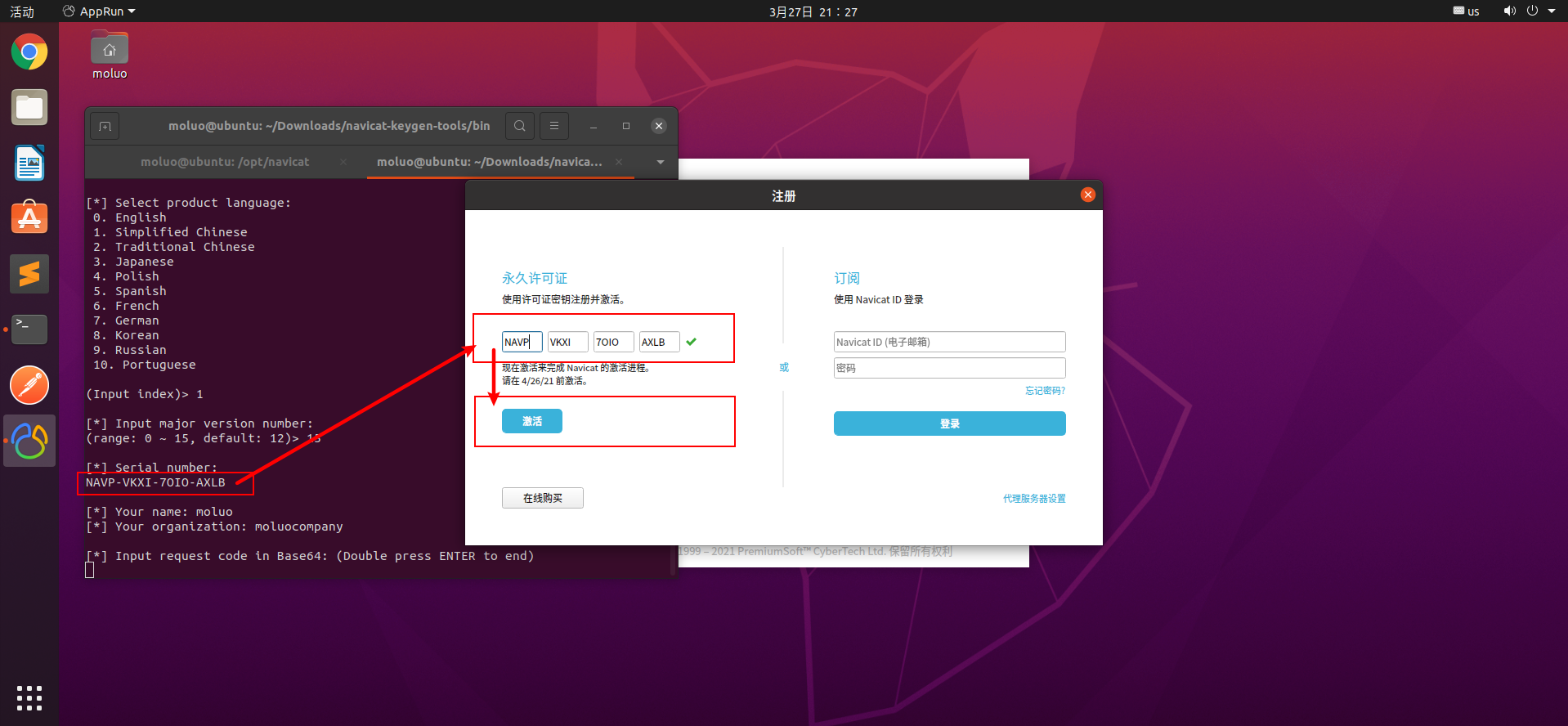This screenshot has height=726, width=1568.
Task: Launch Sublime Text from the dock
Action: [29, 274]
